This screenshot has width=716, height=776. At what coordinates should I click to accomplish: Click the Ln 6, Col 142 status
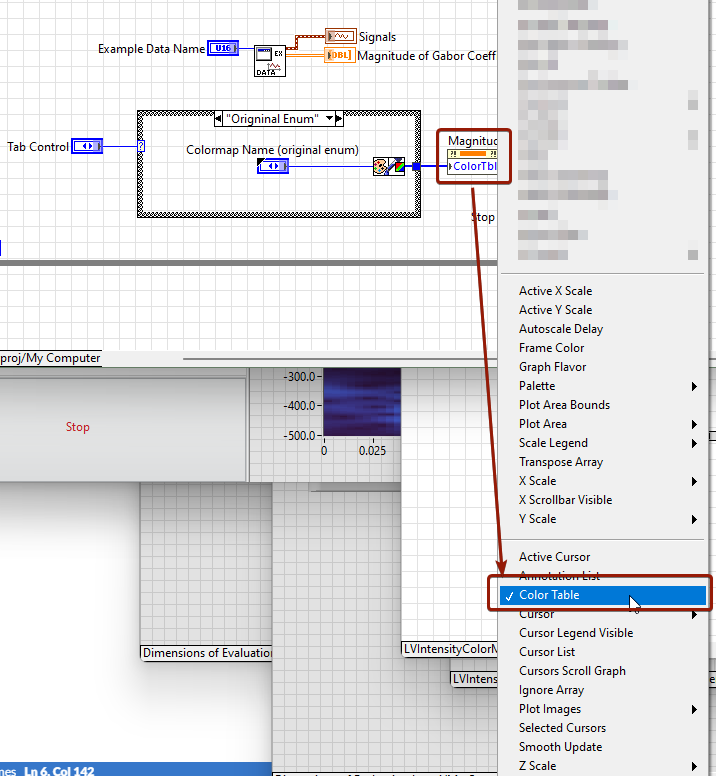(59, 771)
